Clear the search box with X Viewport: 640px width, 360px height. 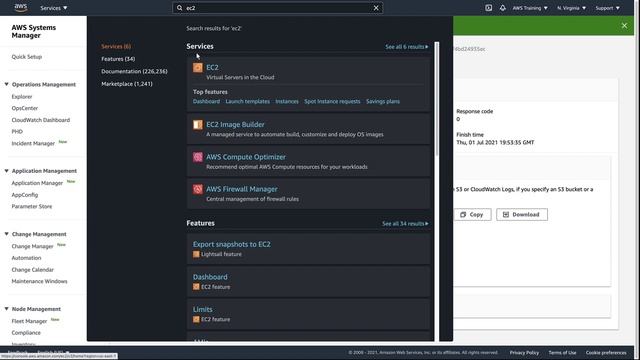click(x=376, y=8)
